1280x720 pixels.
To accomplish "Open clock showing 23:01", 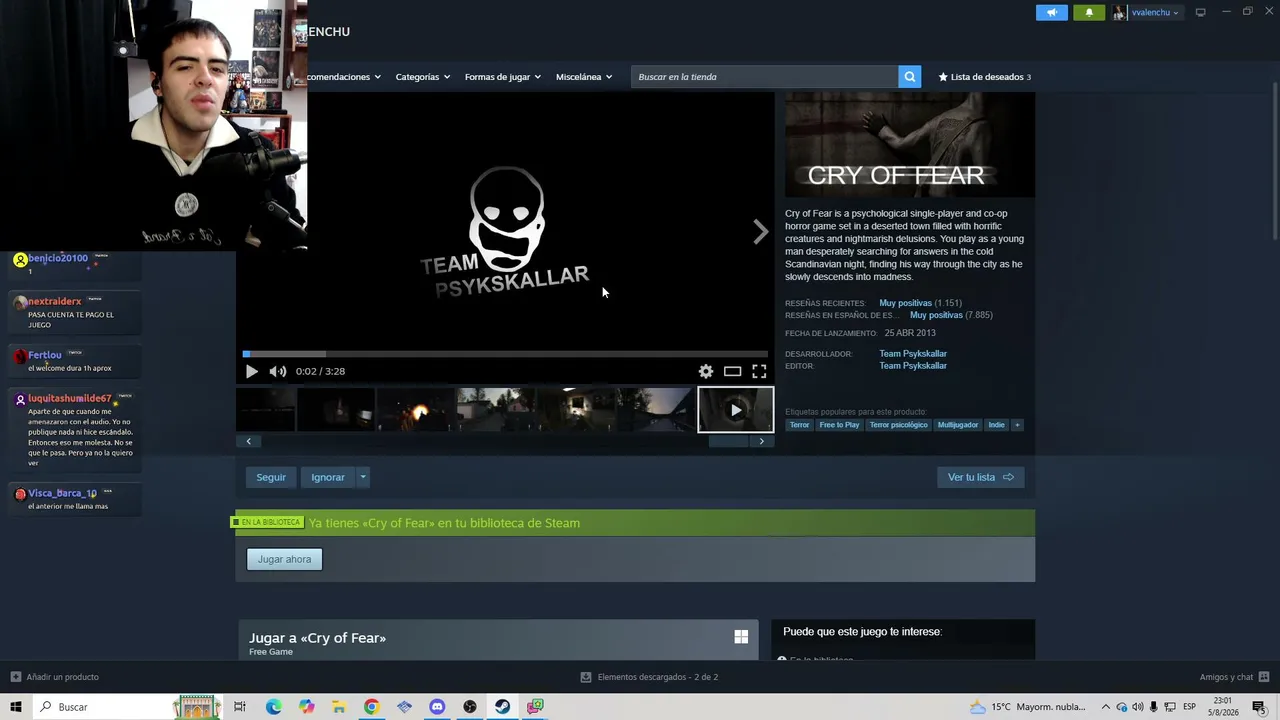I will pyautogui.click(x=1222, y=707).
